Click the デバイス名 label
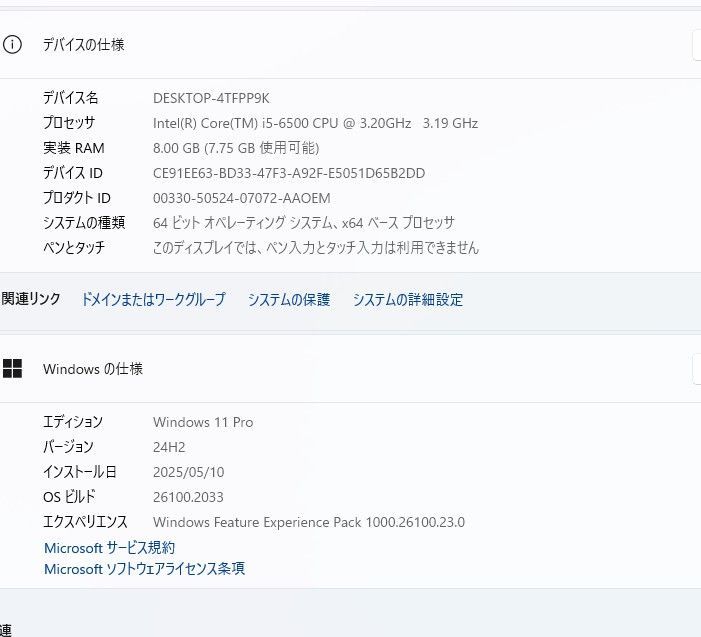Screen dimensions: 701x637 coord(71,98)
